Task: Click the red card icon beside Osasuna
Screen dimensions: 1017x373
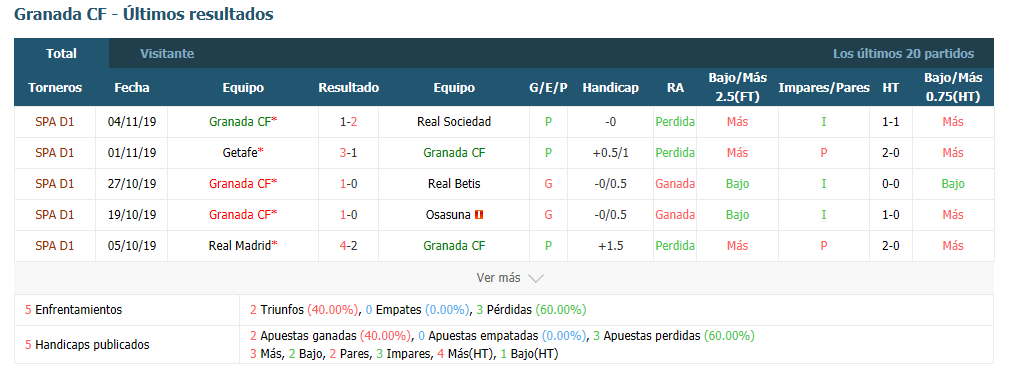Action: (x=480, y=215)
